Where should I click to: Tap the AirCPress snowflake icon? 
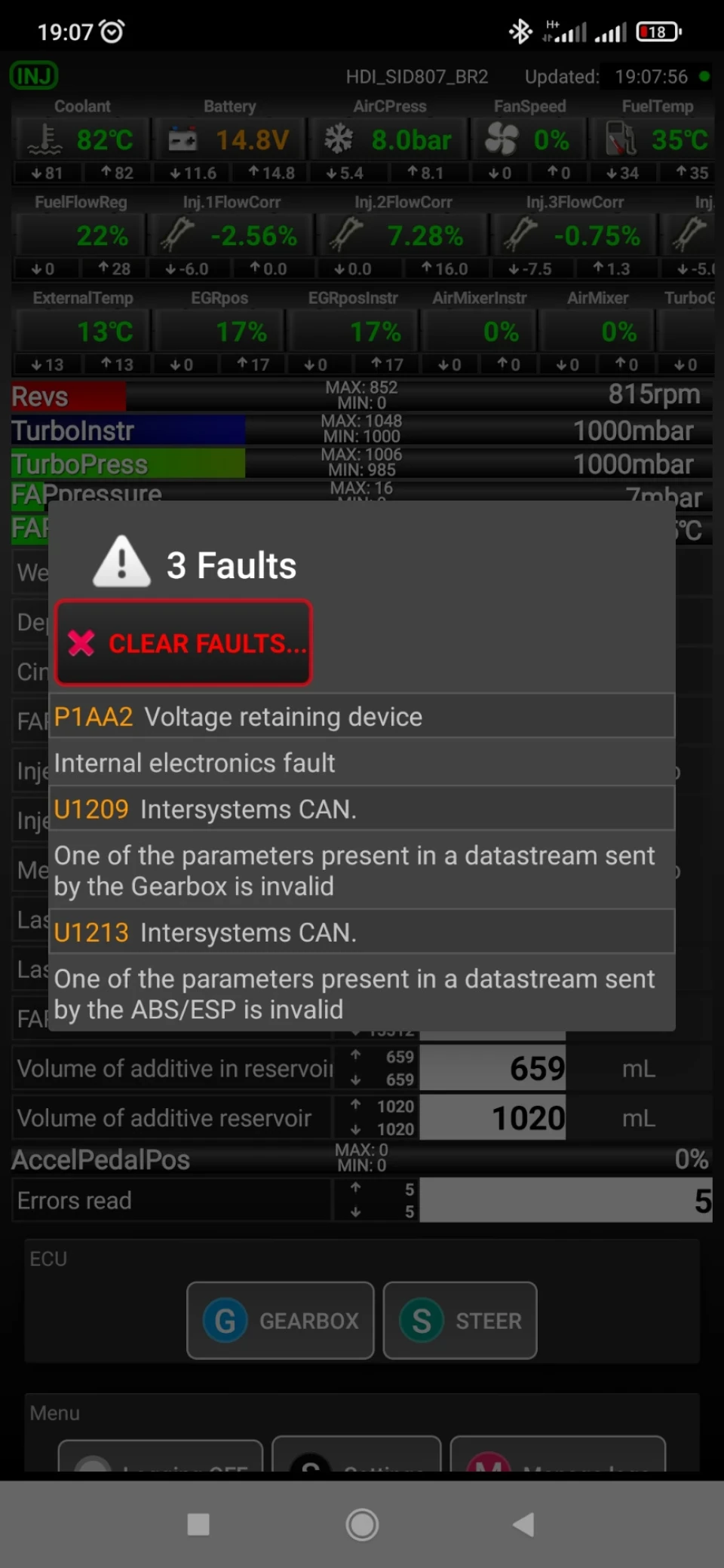coord(339,139)
